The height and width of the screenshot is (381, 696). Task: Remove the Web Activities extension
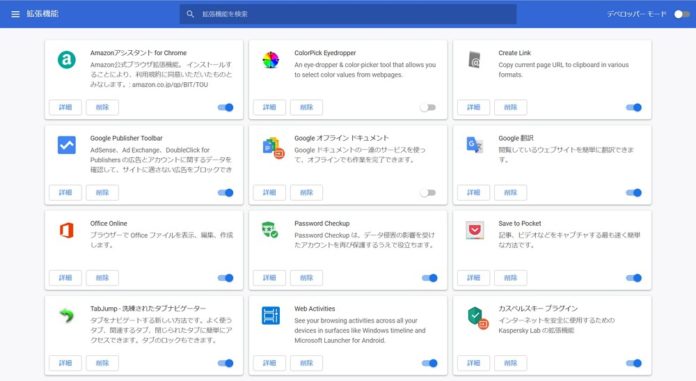306,363
